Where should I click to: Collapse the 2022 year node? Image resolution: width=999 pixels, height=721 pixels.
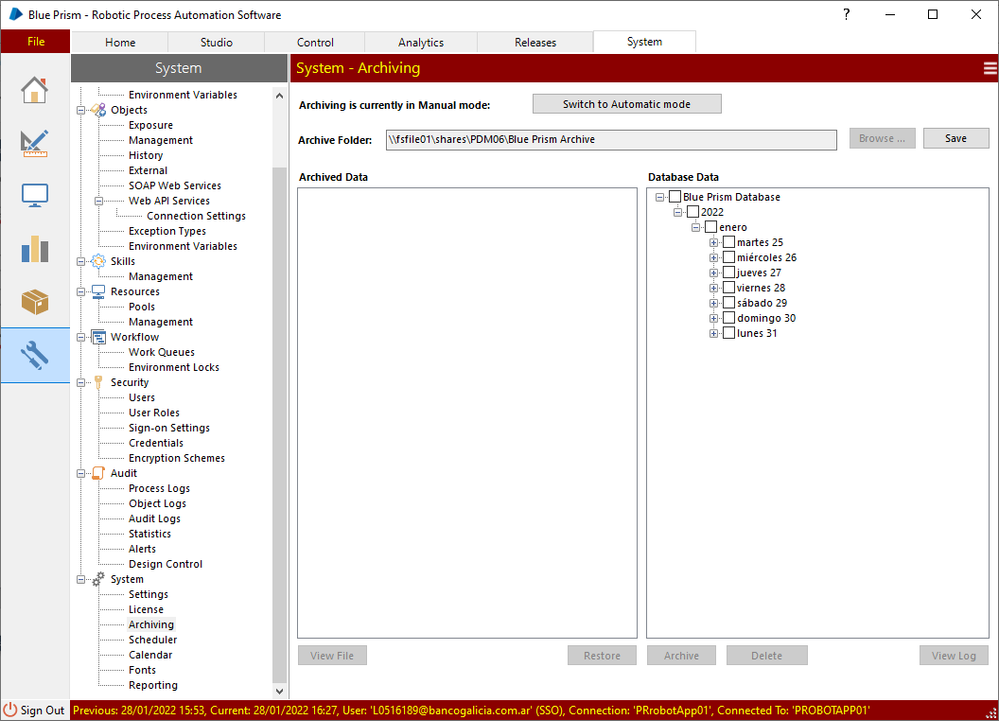[678, 213]
